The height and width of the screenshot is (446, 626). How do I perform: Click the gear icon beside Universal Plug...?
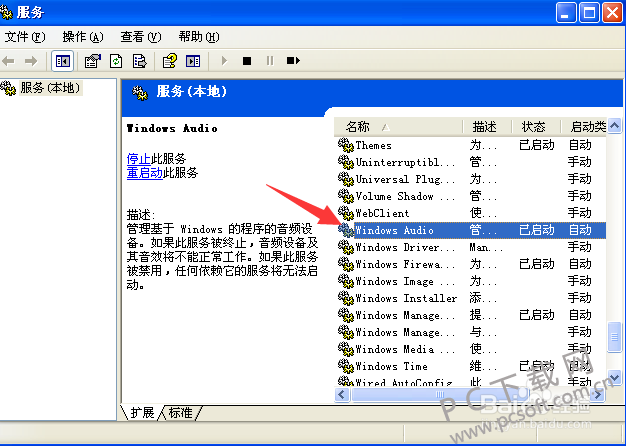pyautogui.click(x=346, y=179)
